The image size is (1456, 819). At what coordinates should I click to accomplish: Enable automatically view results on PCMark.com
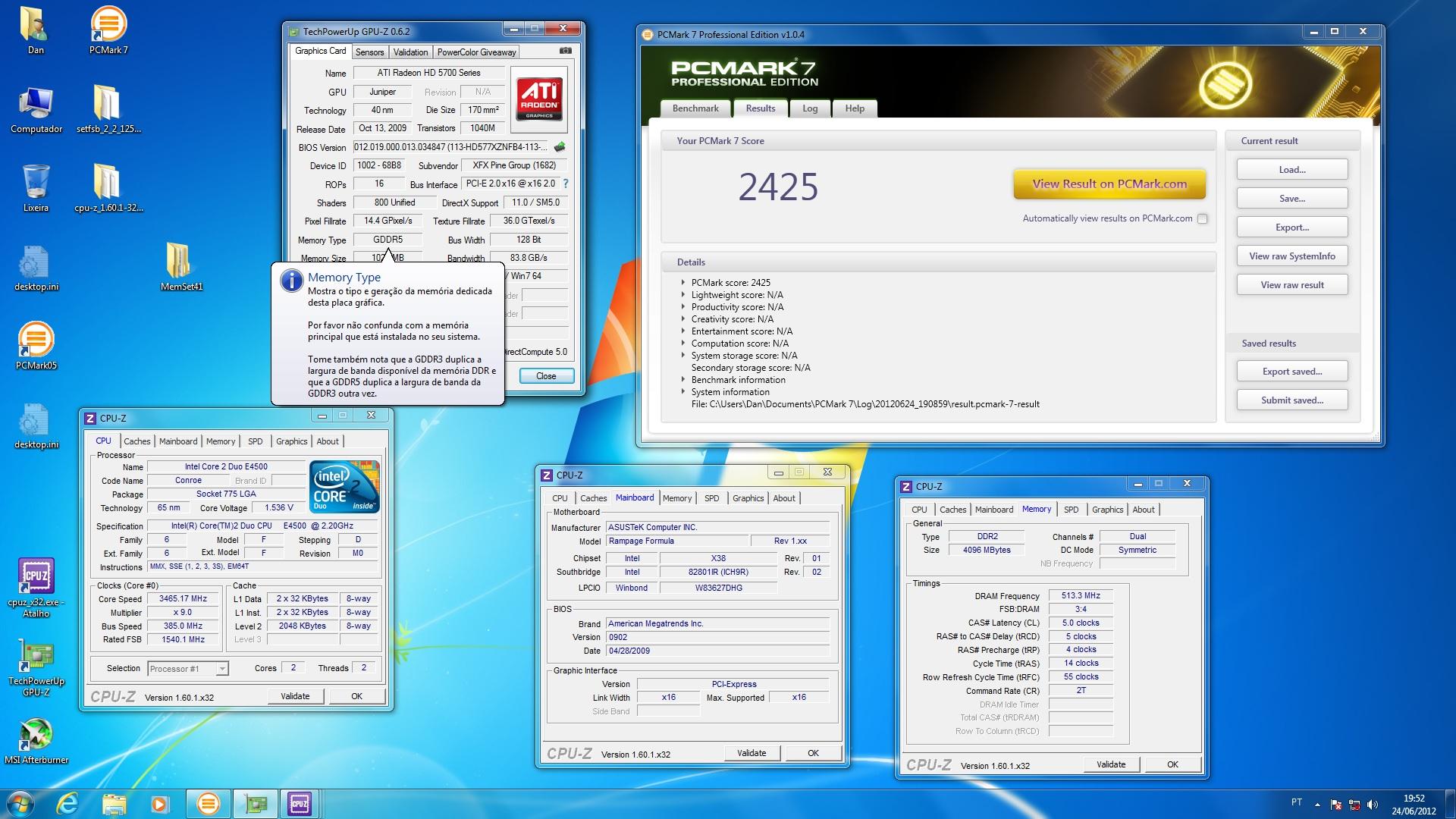coord(1202,218)
